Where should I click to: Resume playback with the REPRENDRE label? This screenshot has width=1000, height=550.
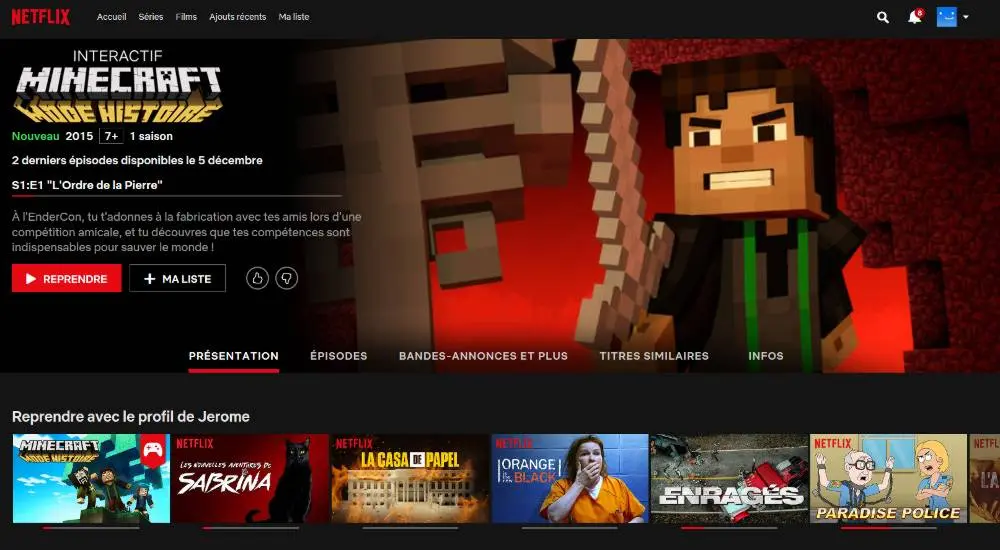(75, 279)
